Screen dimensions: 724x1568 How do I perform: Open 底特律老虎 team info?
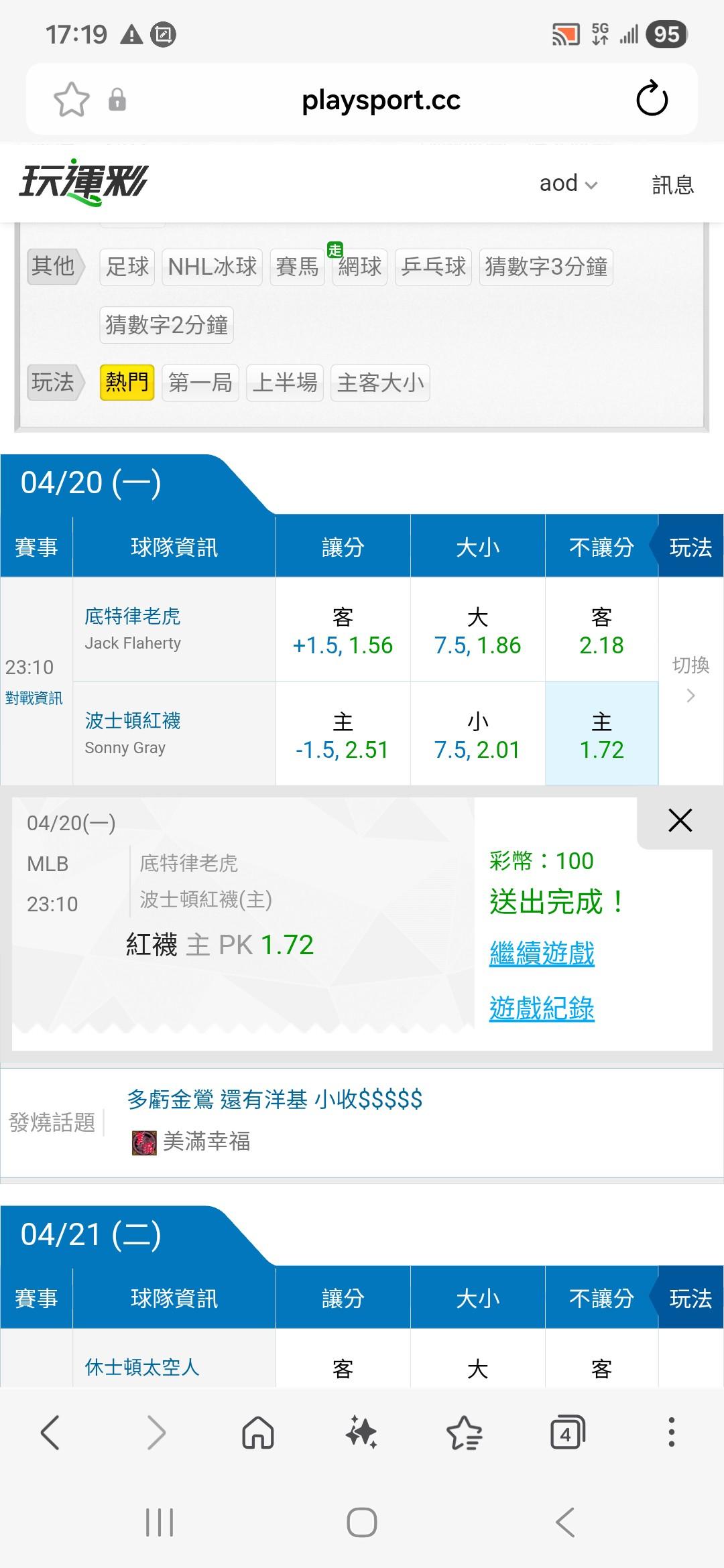click(132, 616)
